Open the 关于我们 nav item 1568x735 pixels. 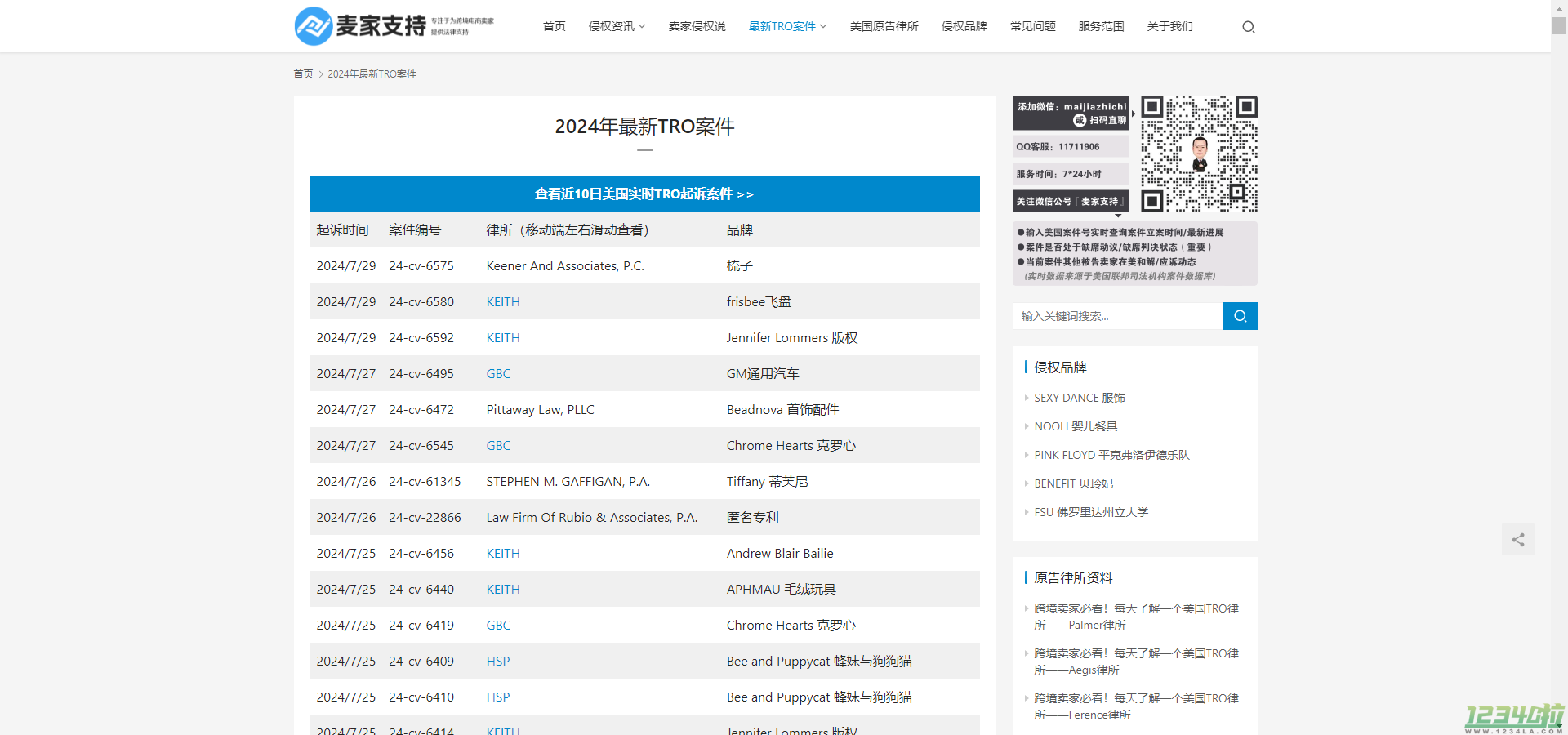(1170, 26)
